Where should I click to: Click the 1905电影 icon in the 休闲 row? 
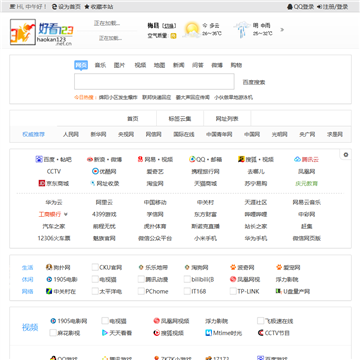pyautogui.click(x=49, y=279)
